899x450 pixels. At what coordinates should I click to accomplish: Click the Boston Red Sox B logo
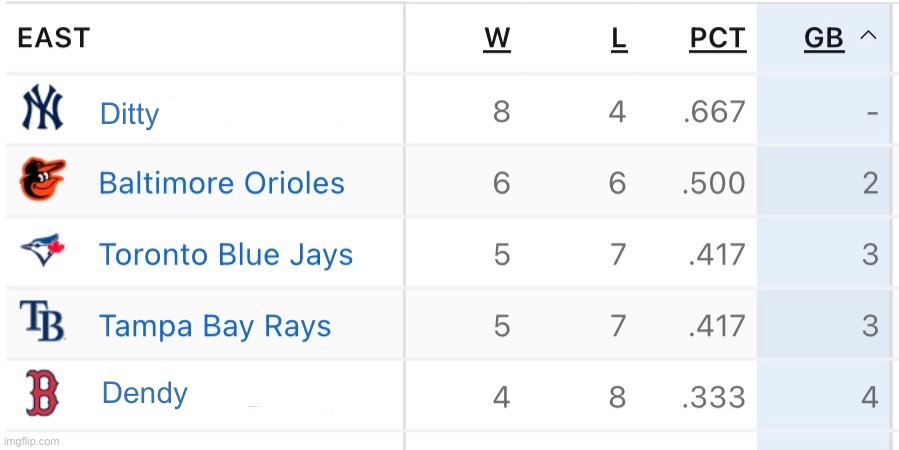click(42, 394)
